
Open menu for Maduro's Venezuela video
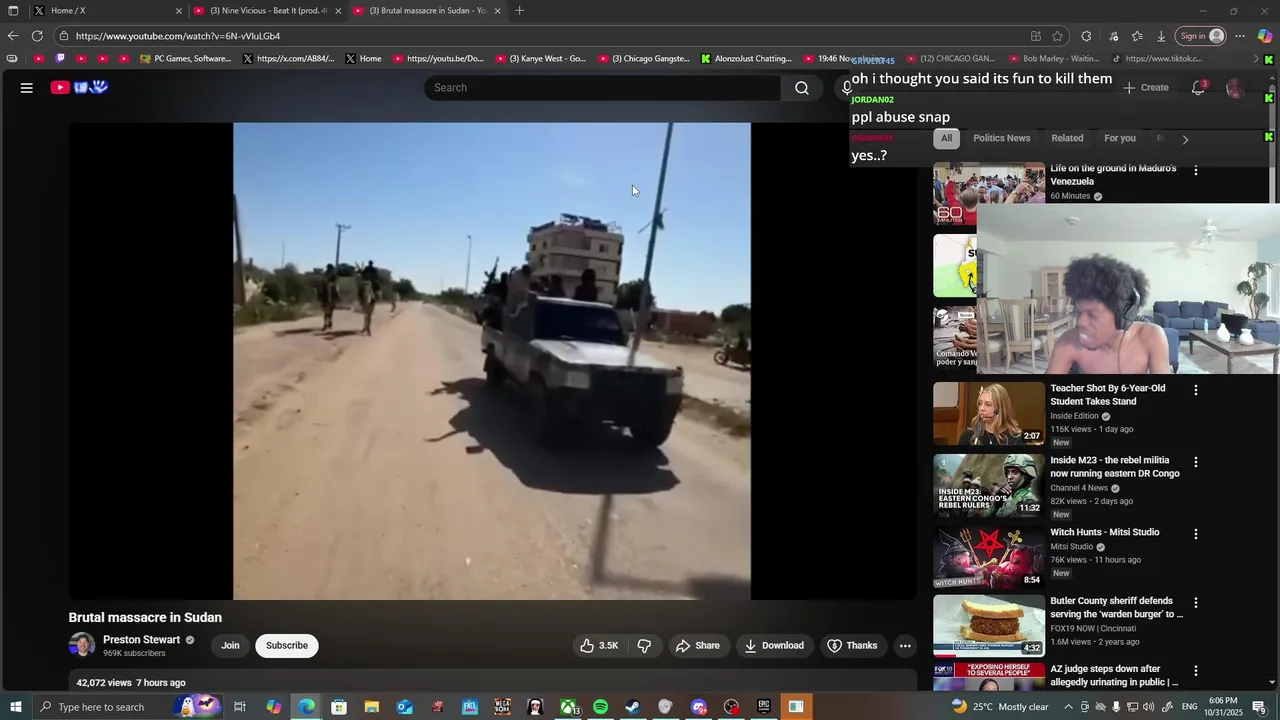pos(1195,170)
